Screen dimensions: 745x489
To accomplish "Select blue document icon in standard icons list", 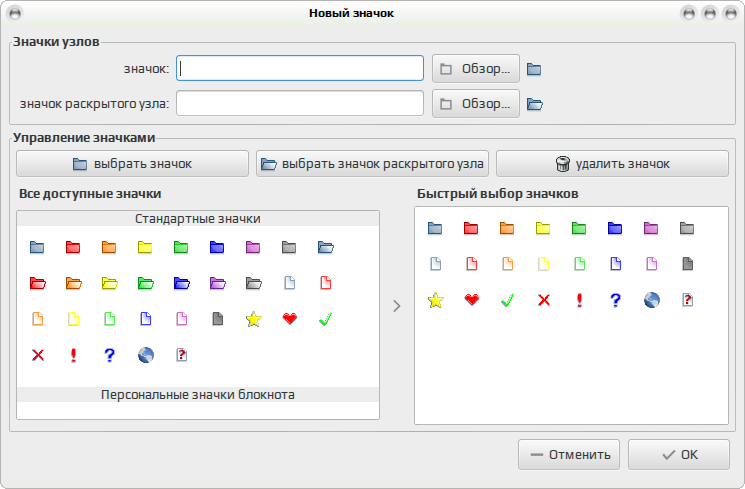I will [146, 318].
